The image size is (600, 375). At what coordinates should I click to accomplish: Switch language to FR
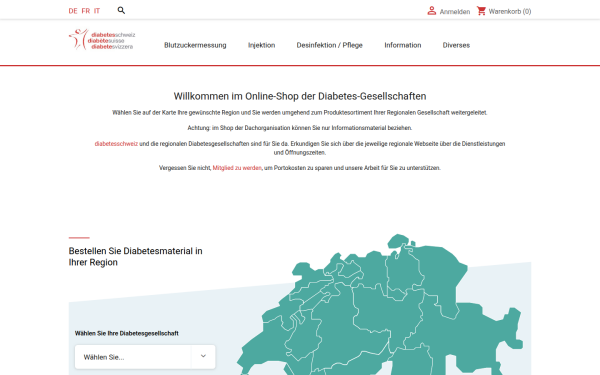tap(86, 11)
